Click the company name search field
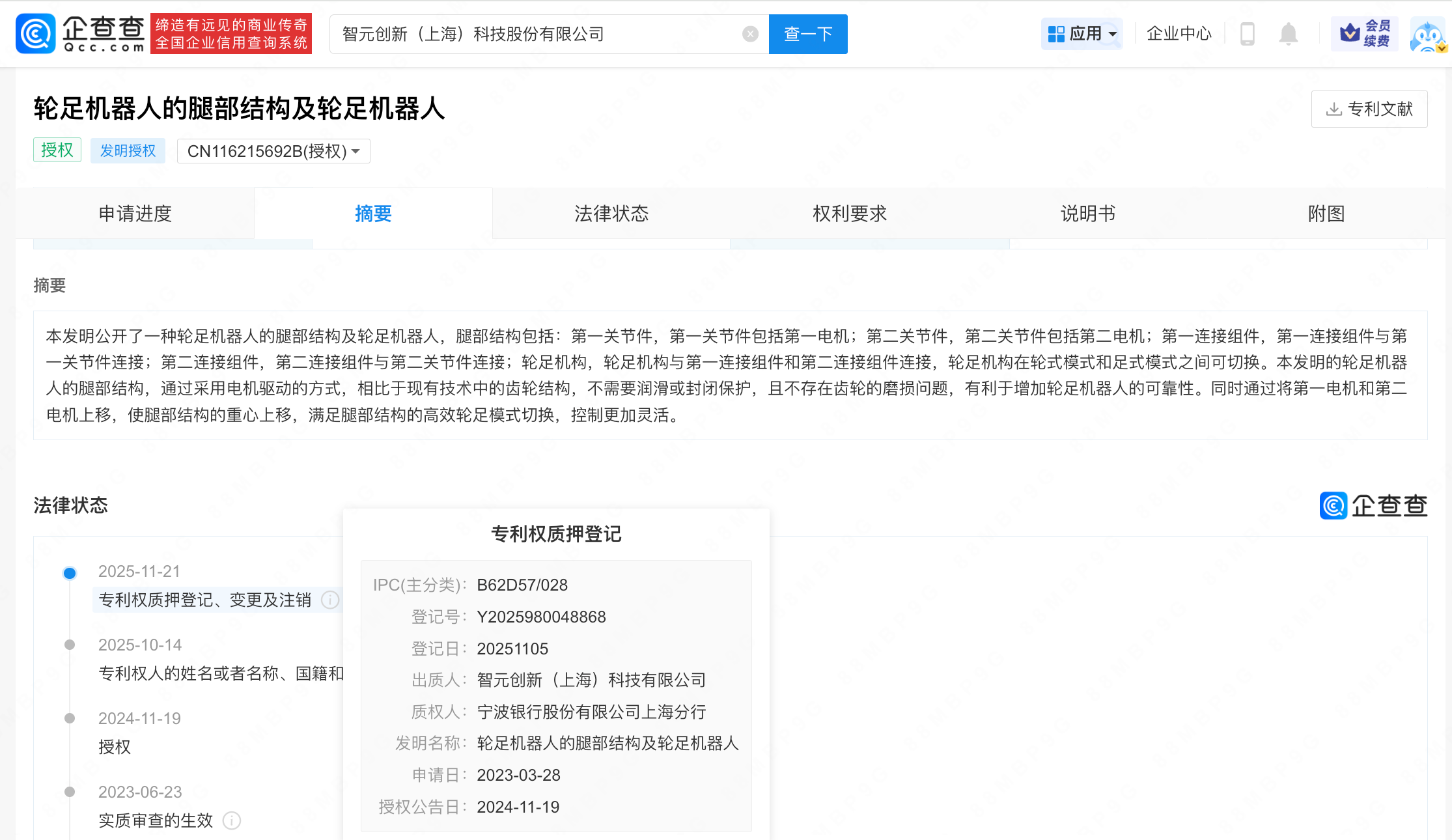 click(534, 34)
